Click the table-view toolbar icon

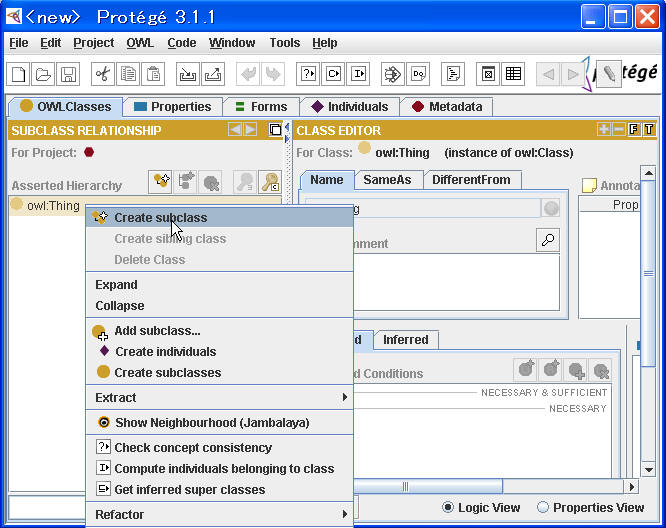(513, 74)
